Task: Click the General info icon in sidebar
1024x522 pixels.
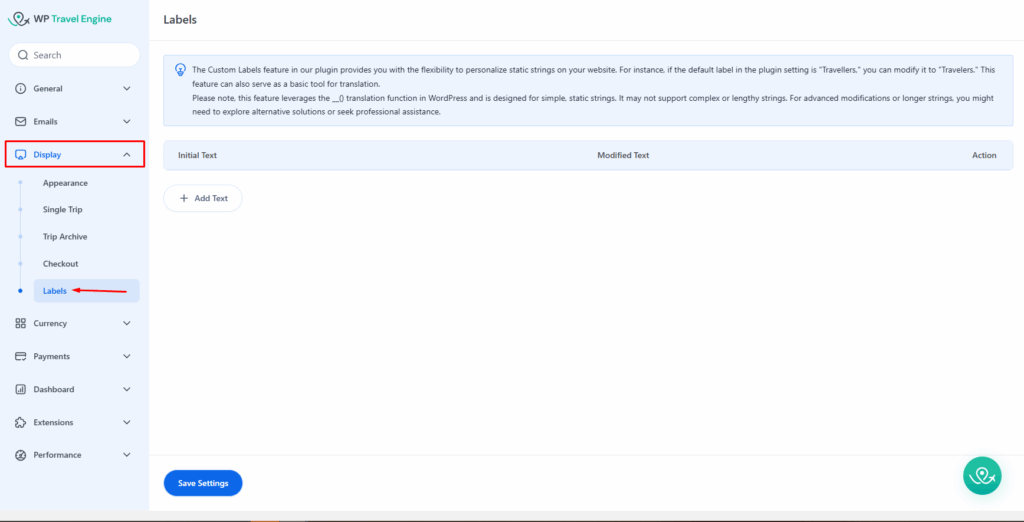Action: pos(21,88)
